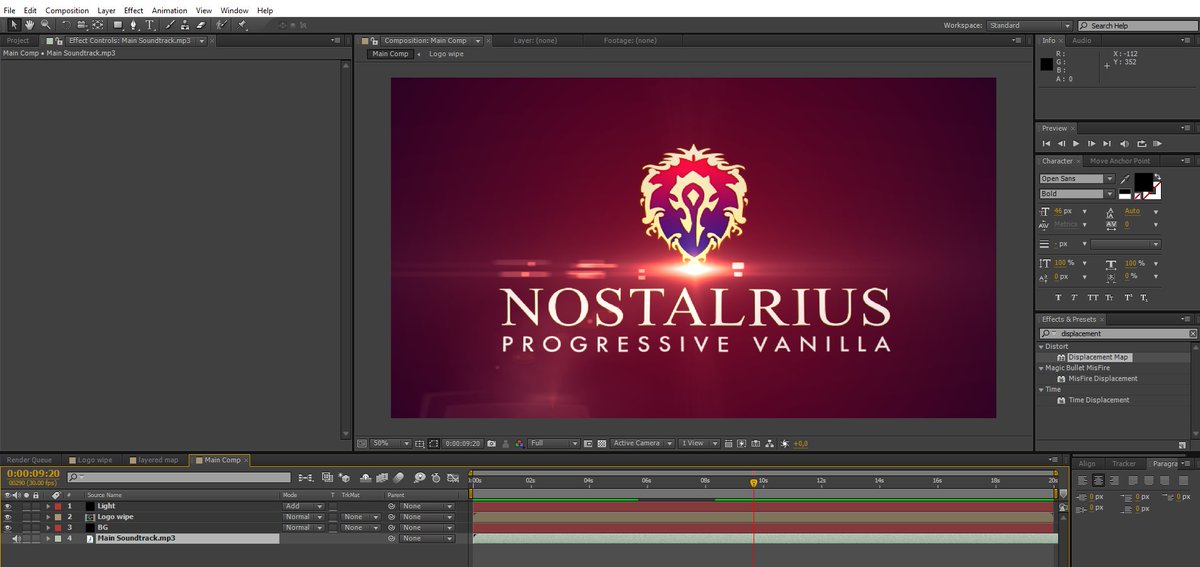This screenshot has height=567, width=1200.
Task: Switch to the Audio panel tab
Action: [x=1081, y=40]
